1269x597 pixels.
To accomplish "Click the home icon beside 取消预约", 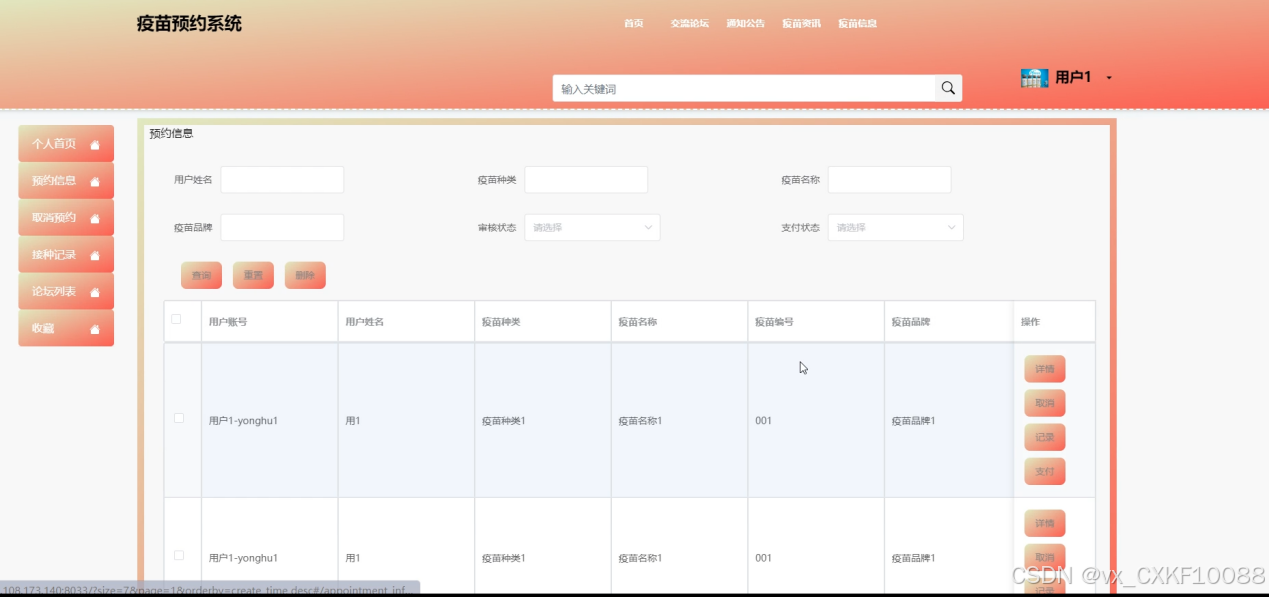I will [95, 219].
